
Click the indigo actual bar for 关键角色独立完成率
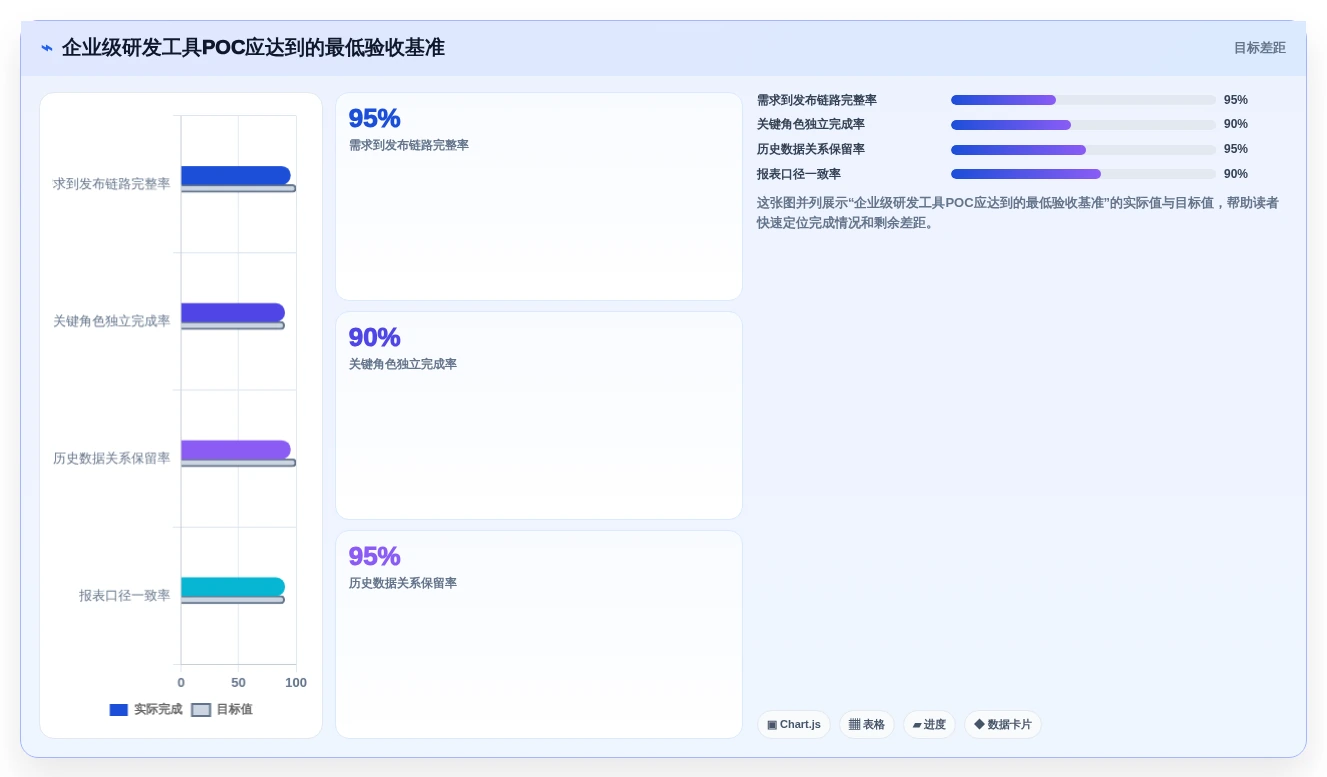pyautogui.click(x=233, y=312)
